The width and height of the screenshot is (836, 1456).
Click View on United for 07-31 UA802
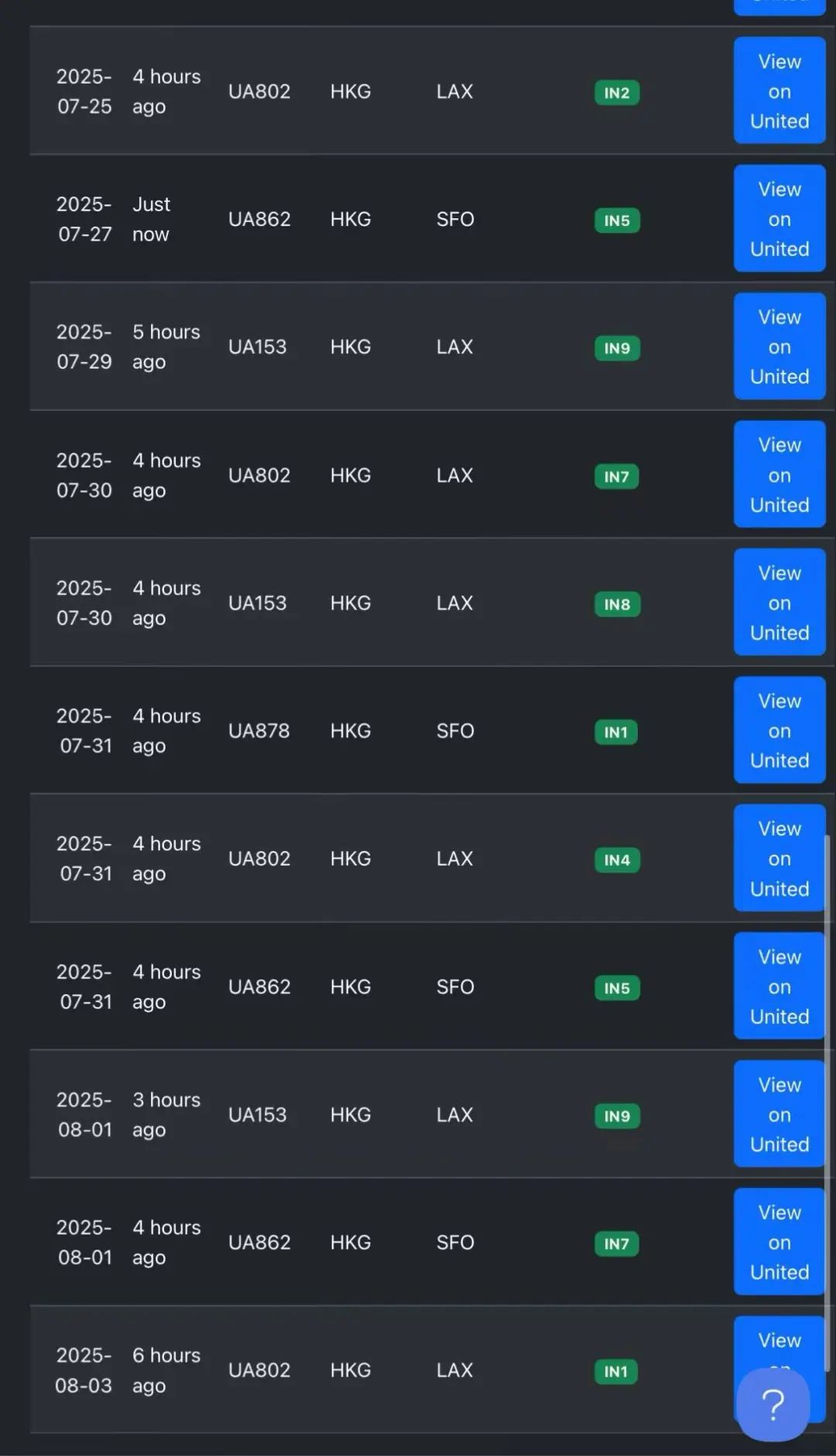(779, 859)
